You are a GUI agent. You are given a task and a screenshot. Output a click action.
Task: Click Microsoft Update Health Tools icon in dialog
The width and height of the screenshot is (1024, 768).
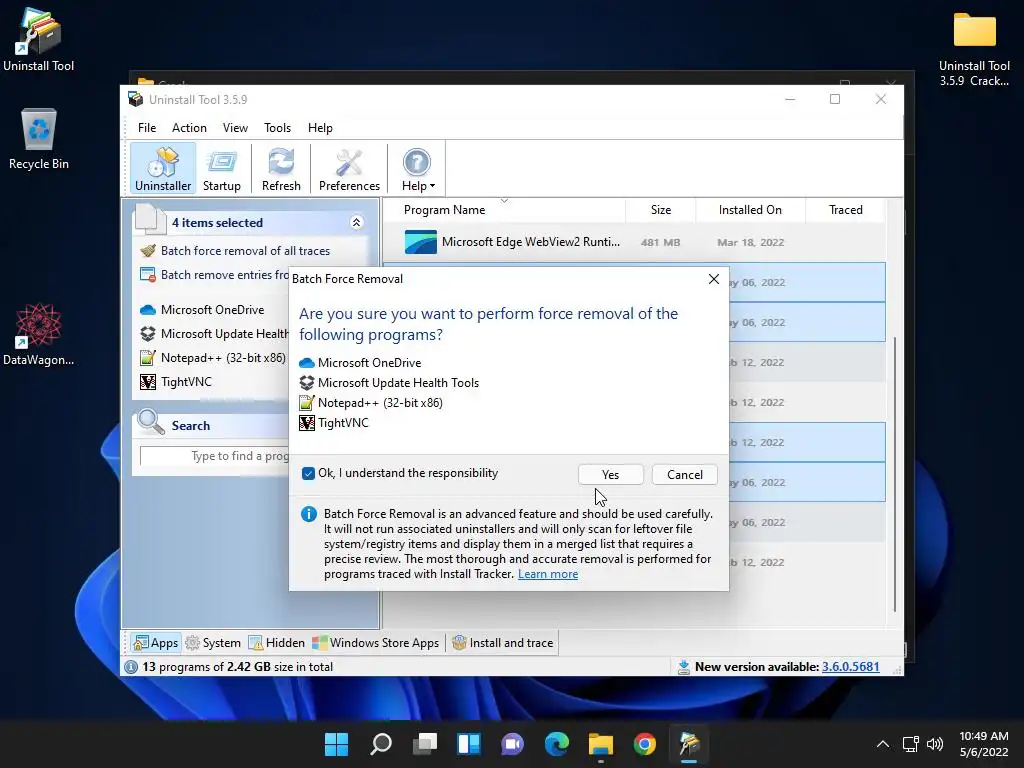pos(306,383)
